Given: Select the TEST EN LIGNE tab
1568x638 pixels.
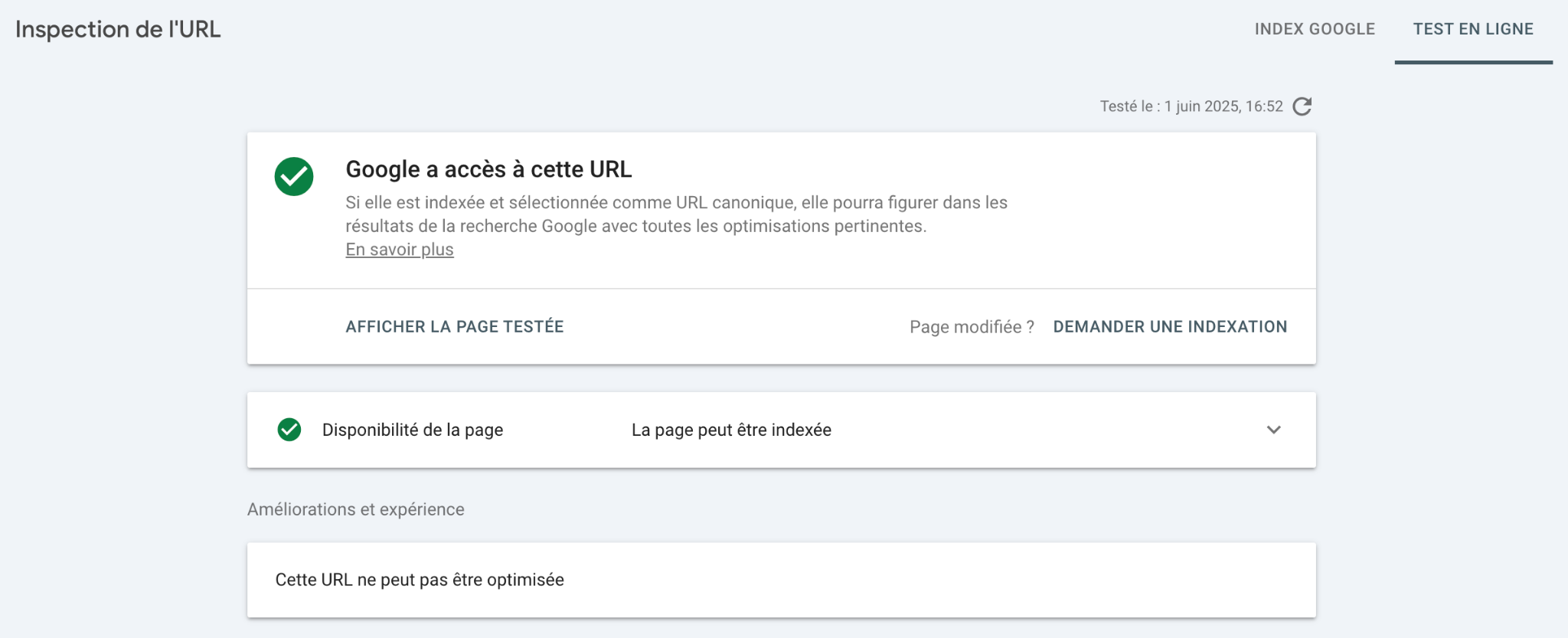Looking at the screenshot, I should 1473,29.
